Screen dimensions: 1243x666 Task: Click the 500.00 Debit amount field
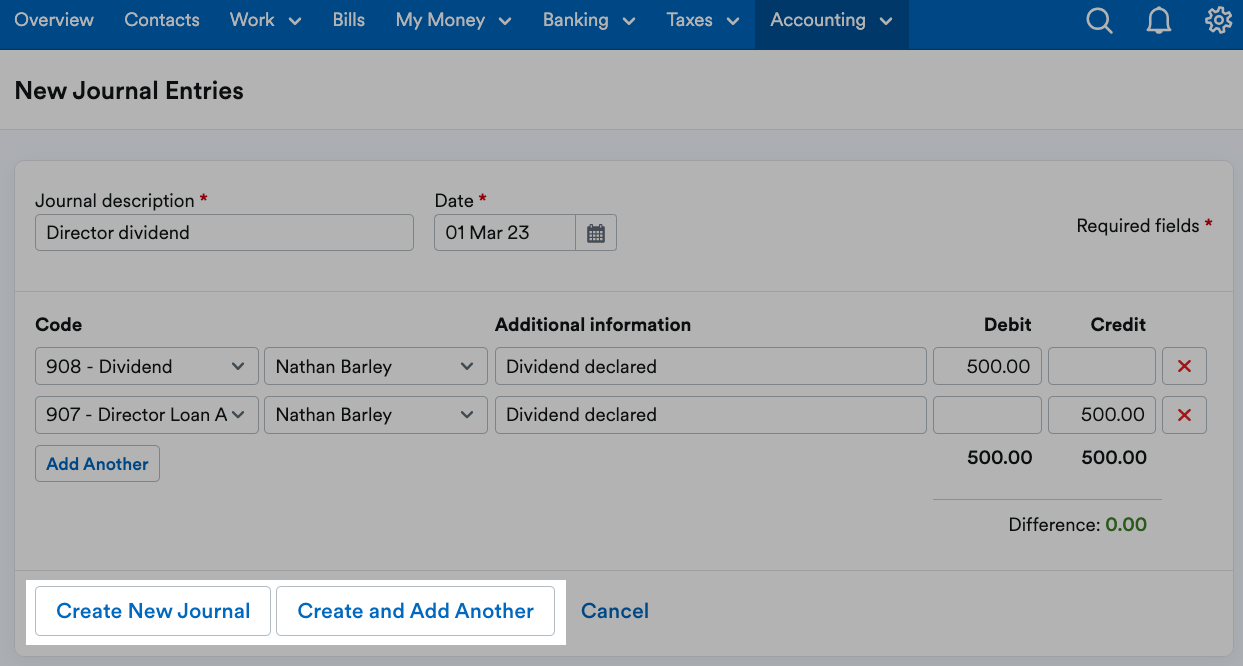987,366
